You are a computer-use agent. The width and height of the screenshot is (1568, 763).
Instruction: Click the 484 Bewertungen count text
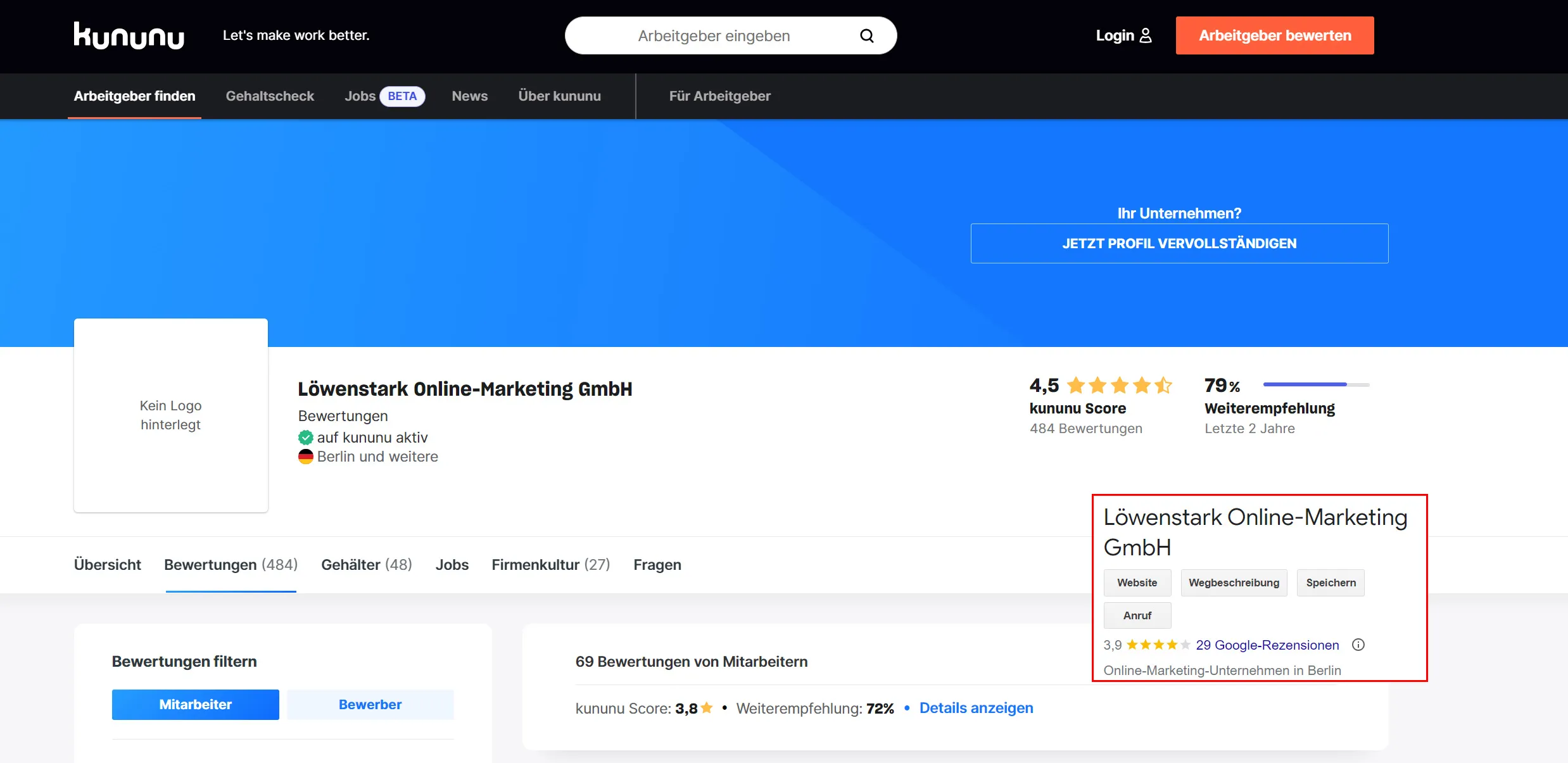[1086, 429]
